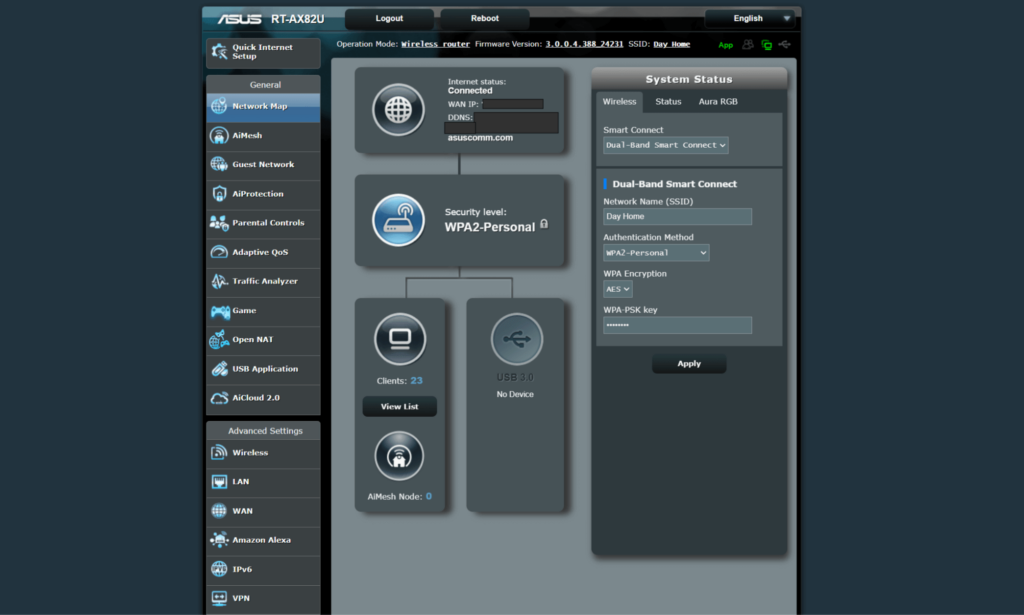View the connected clients list
The width and height of the screenshot is (1024, 615).
(x=399, y=406)
